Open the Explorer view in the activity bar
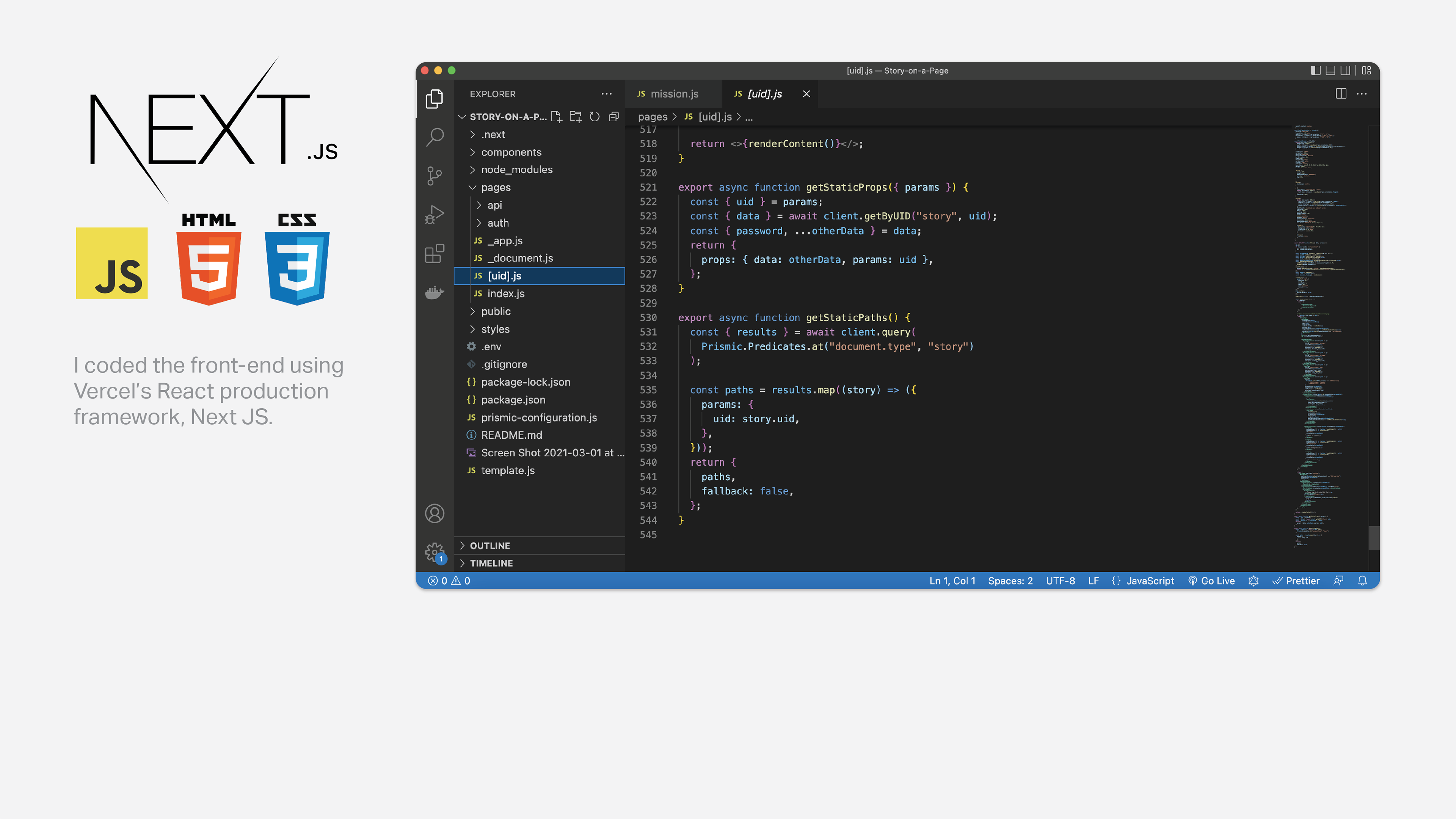The height and width of the screenshot is (819, 1456). coord(434,99)
